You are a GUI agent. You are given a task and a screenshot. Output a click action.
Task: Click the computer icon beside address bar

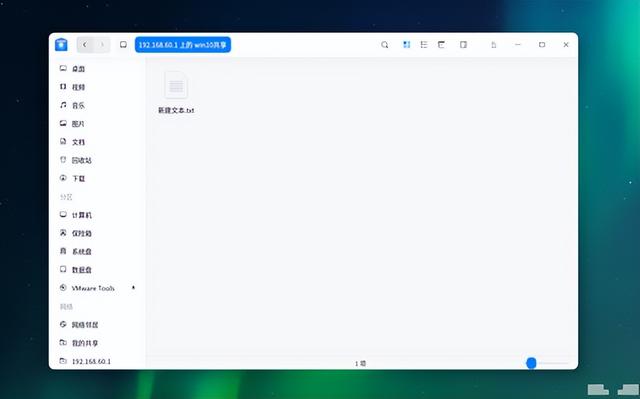pyautogui.click(x=123, y=44)
